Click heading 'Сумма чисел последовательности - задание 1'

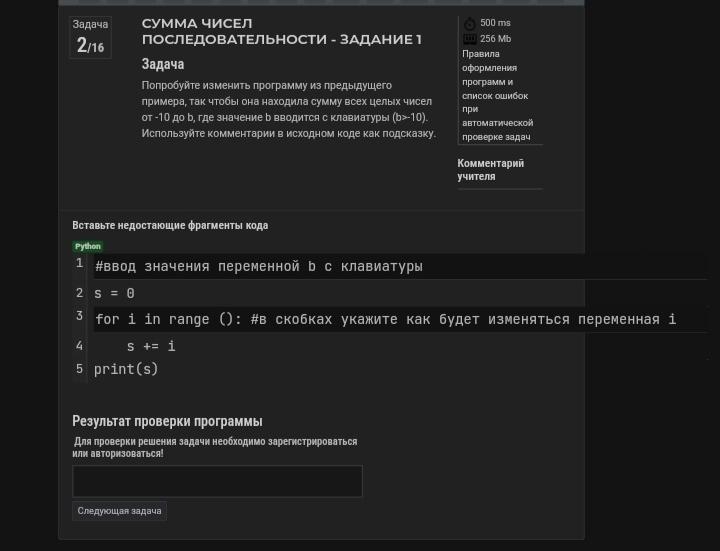tap(281, 31)
